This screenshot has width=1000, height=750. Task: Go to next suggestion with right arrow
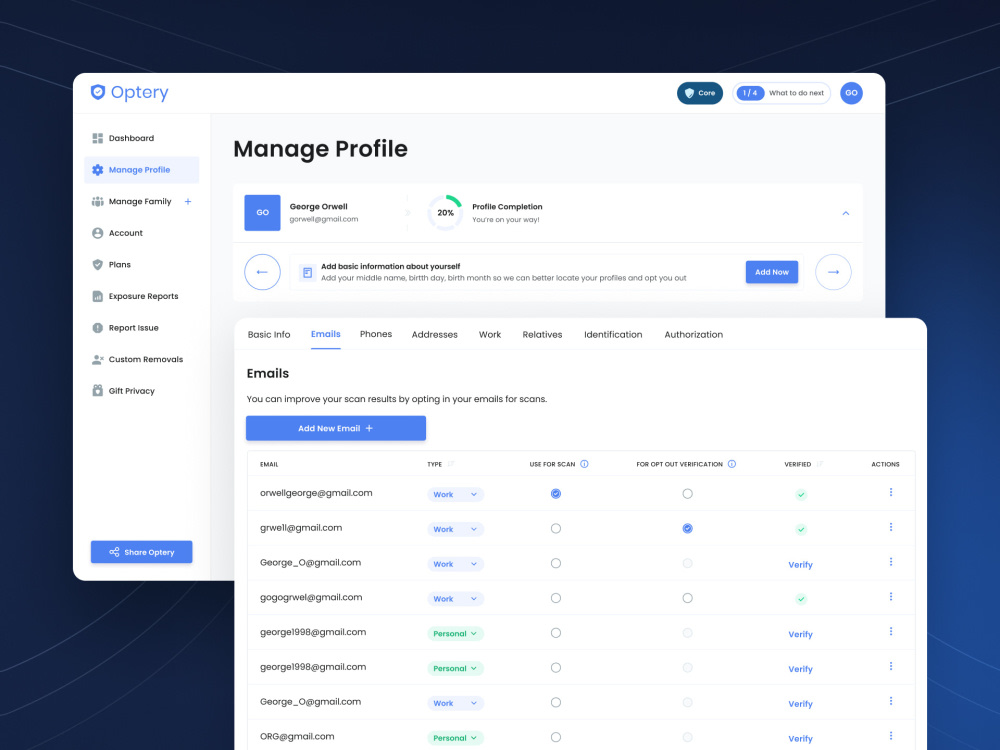tap(834, 272)
